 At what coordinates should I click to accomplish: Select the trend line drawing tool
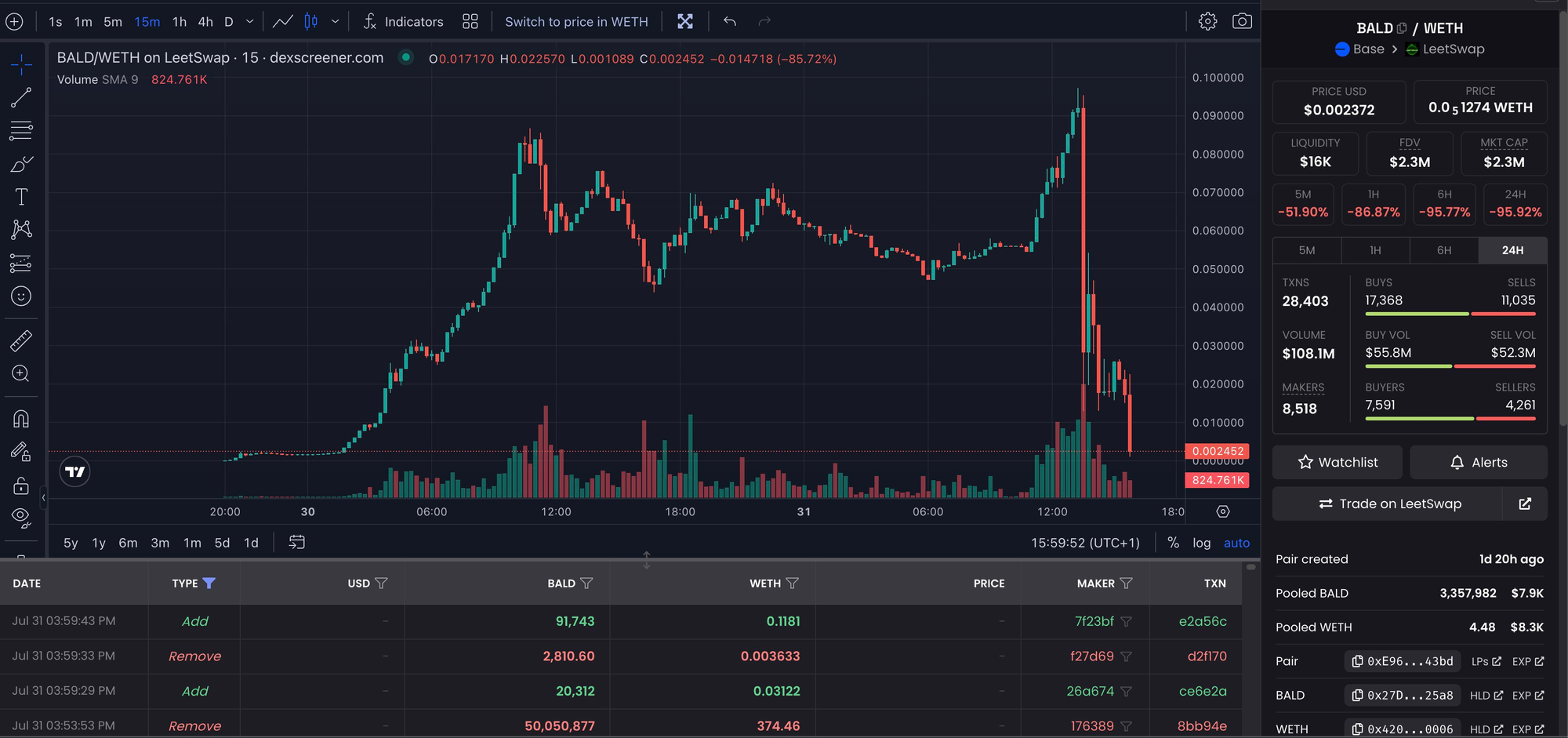coord(21,97)
